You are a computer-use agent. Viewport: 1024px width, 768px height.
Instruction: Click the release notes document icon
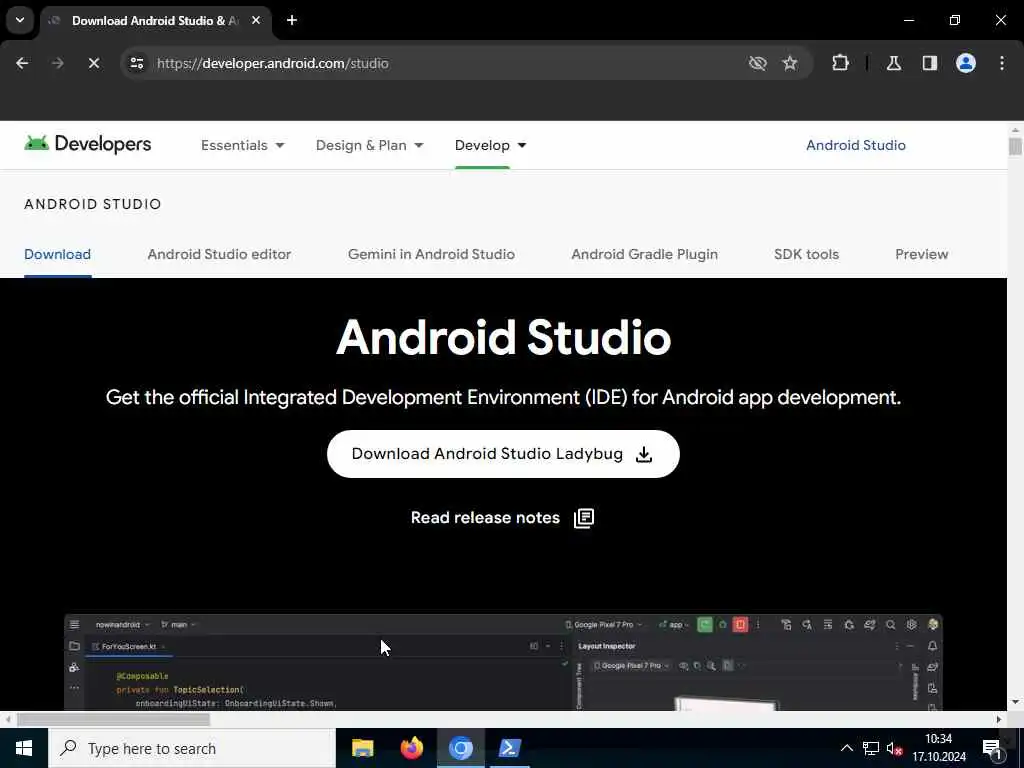click(584, 518)
